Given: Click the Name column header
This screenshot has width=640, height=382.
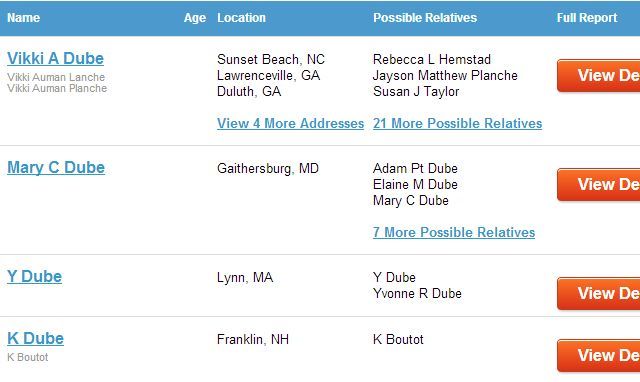Looking at the screenshot, I should pyautogui.click(x=24, y=18).
